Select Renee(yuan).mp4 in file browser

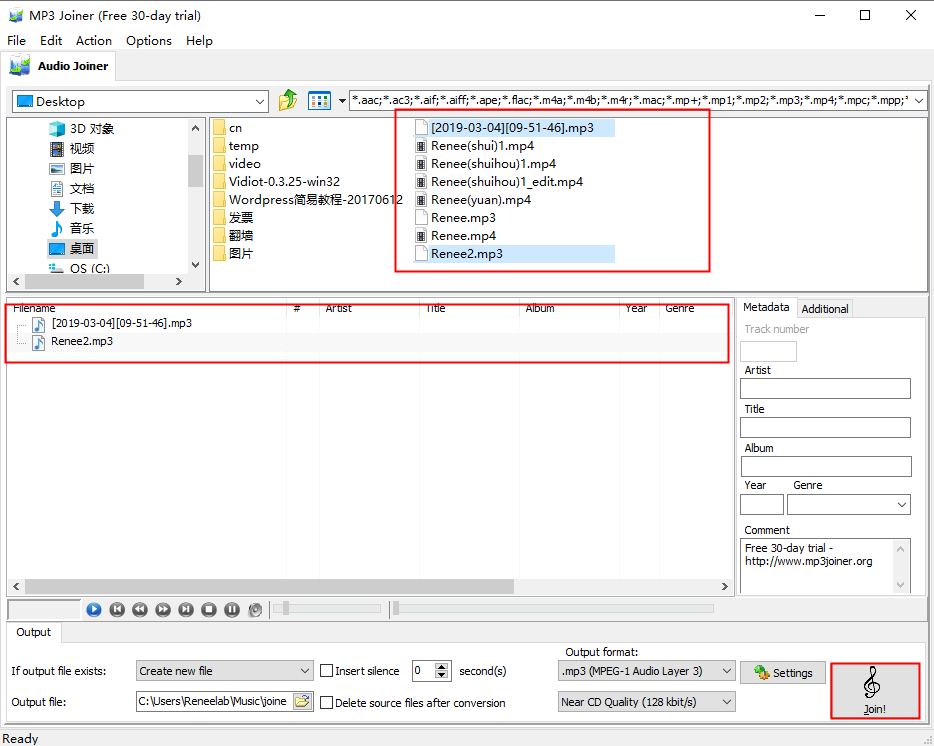[x=473, y=200]
